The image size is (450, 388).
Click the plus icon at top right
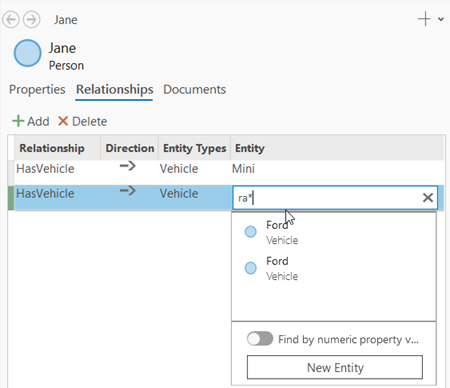pyautogui.click(x=424, y=19)
